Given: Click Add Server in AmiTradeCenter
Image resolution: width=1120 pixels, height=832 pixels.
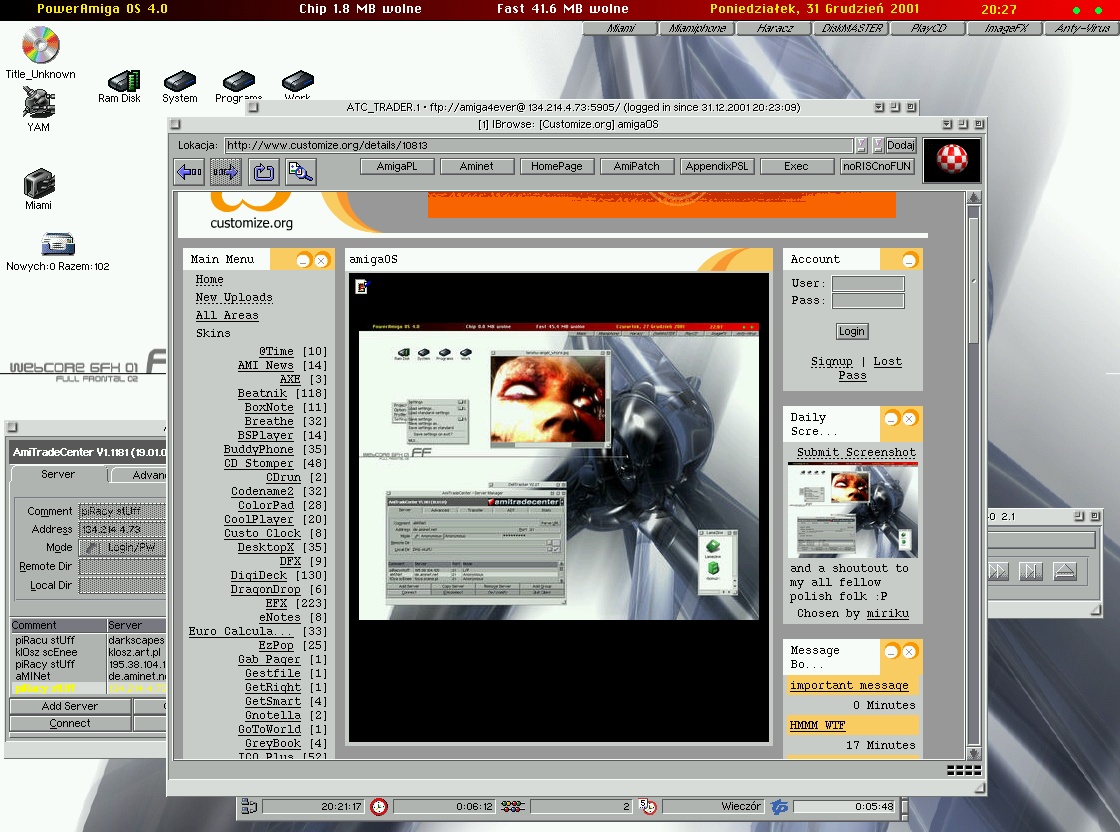Looking at the screenshot, I should click(x=70, y=706).
